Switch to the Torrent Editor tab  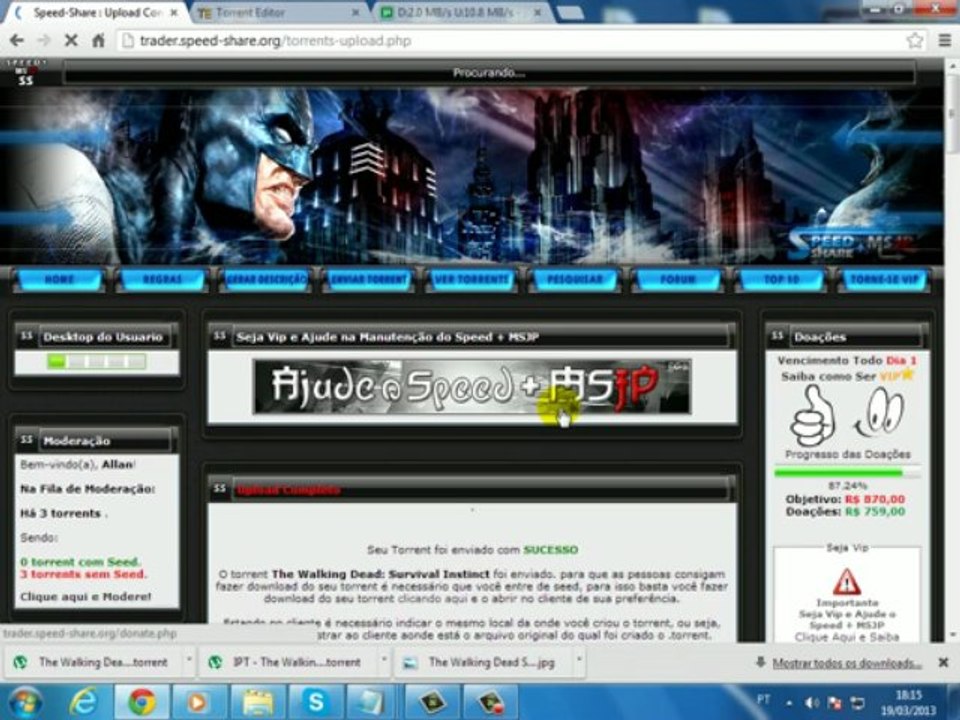(x=279, y=12)
